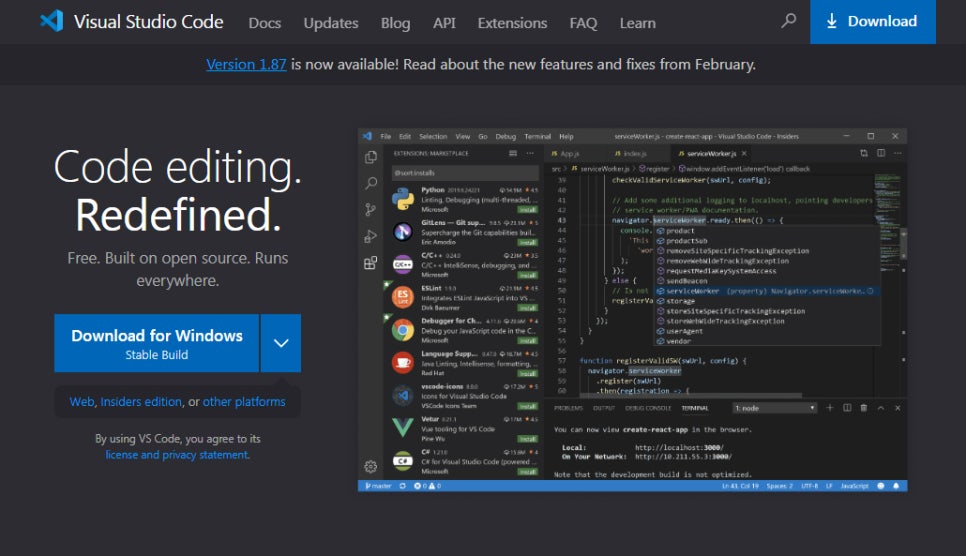Viewport: 966px width, 556px height.
Task: Click the Terminal menu in the editor screenshot
Action: [537, 136]
